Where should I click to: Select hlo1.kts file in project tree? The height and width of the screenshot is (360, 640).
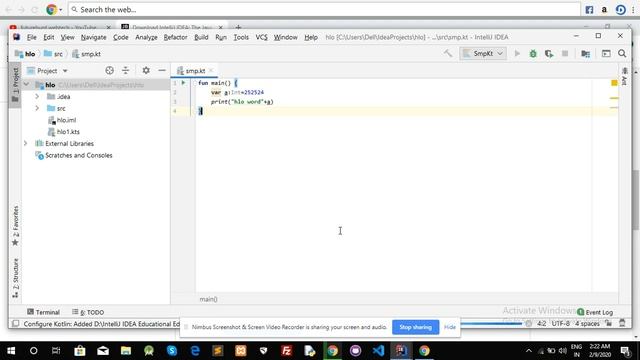tap(64, 132)
